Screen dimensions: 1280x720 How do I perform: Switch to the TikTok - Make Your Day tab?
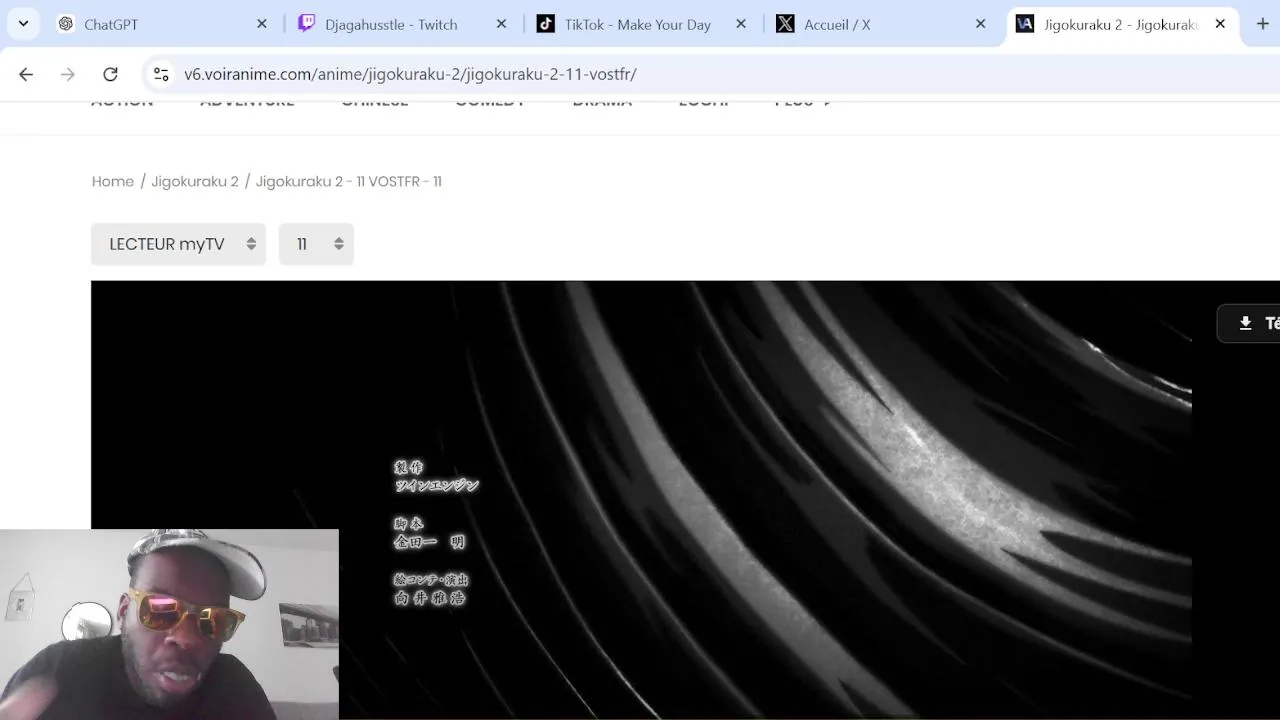click(x=643, y=24)
